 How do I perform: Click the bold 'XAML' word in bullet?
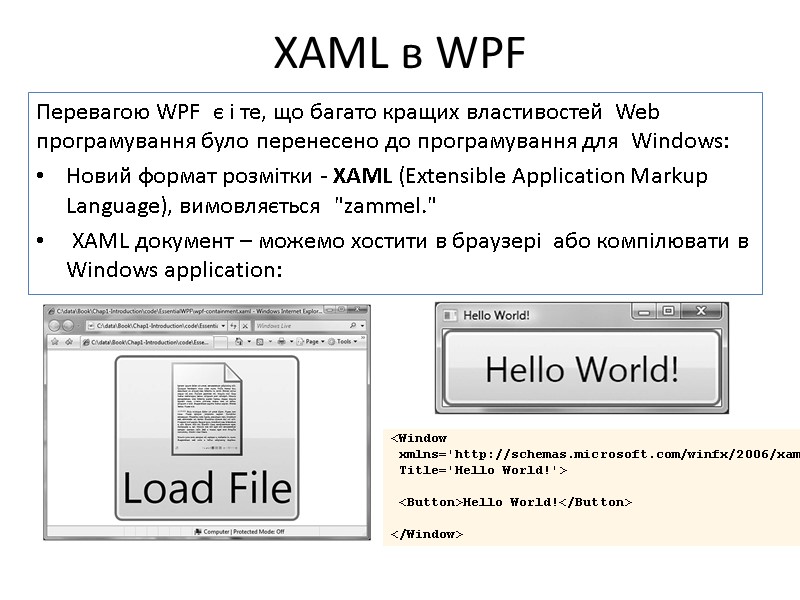coord(362,176)
